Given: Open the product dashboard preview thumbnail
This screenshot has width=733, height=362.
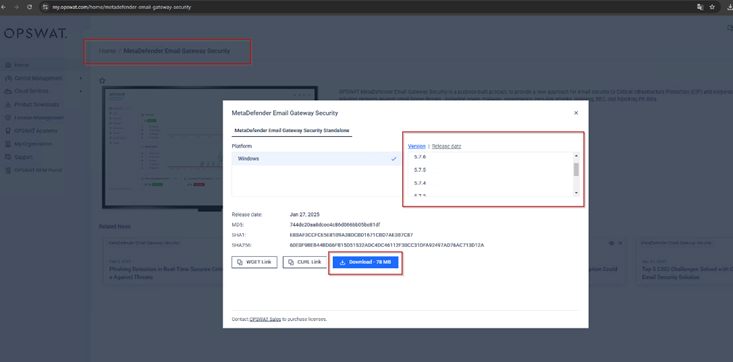Looking at the screenshot, I should 162,148.
